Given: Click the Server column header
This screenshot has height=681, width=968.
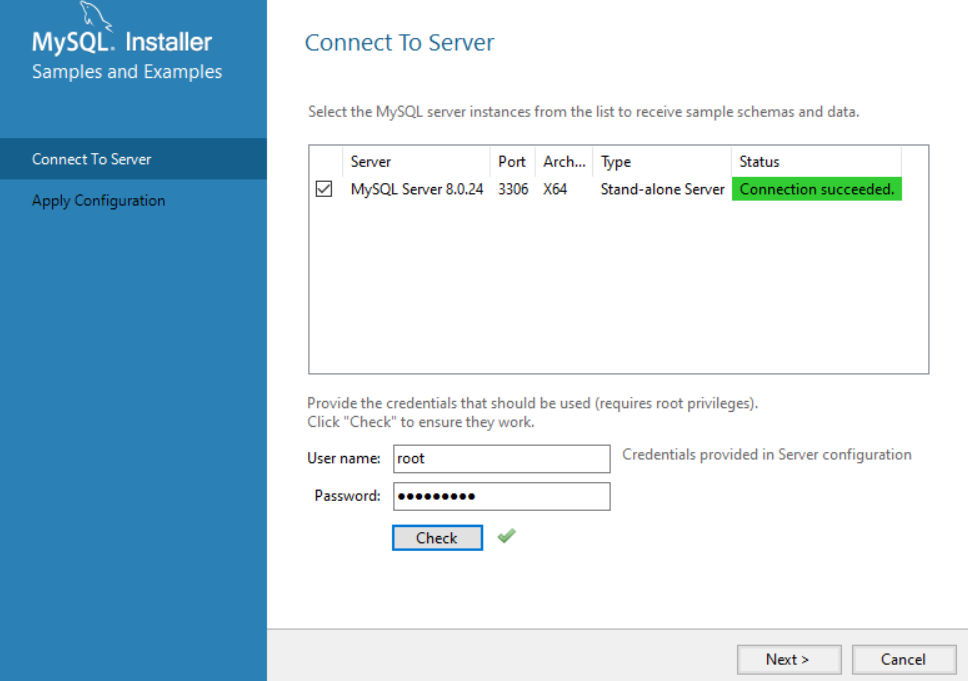Looking at the screenshot, I should point(416,162).
